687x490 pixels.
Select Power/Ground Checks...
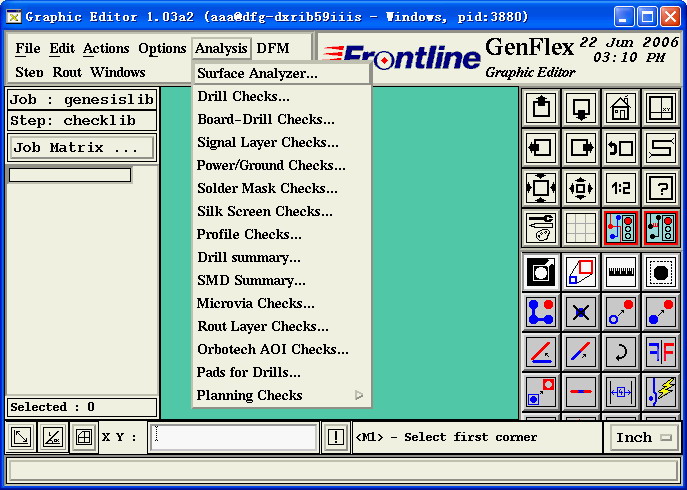coord(282,165)
